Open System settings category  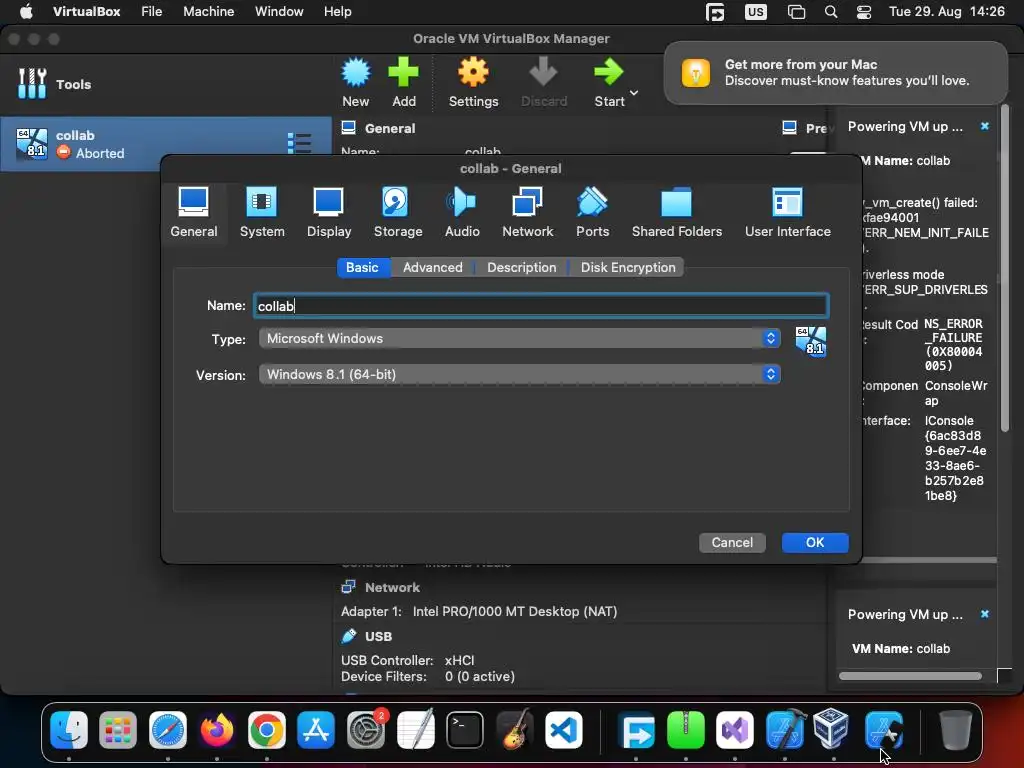[x=261, y=212]
